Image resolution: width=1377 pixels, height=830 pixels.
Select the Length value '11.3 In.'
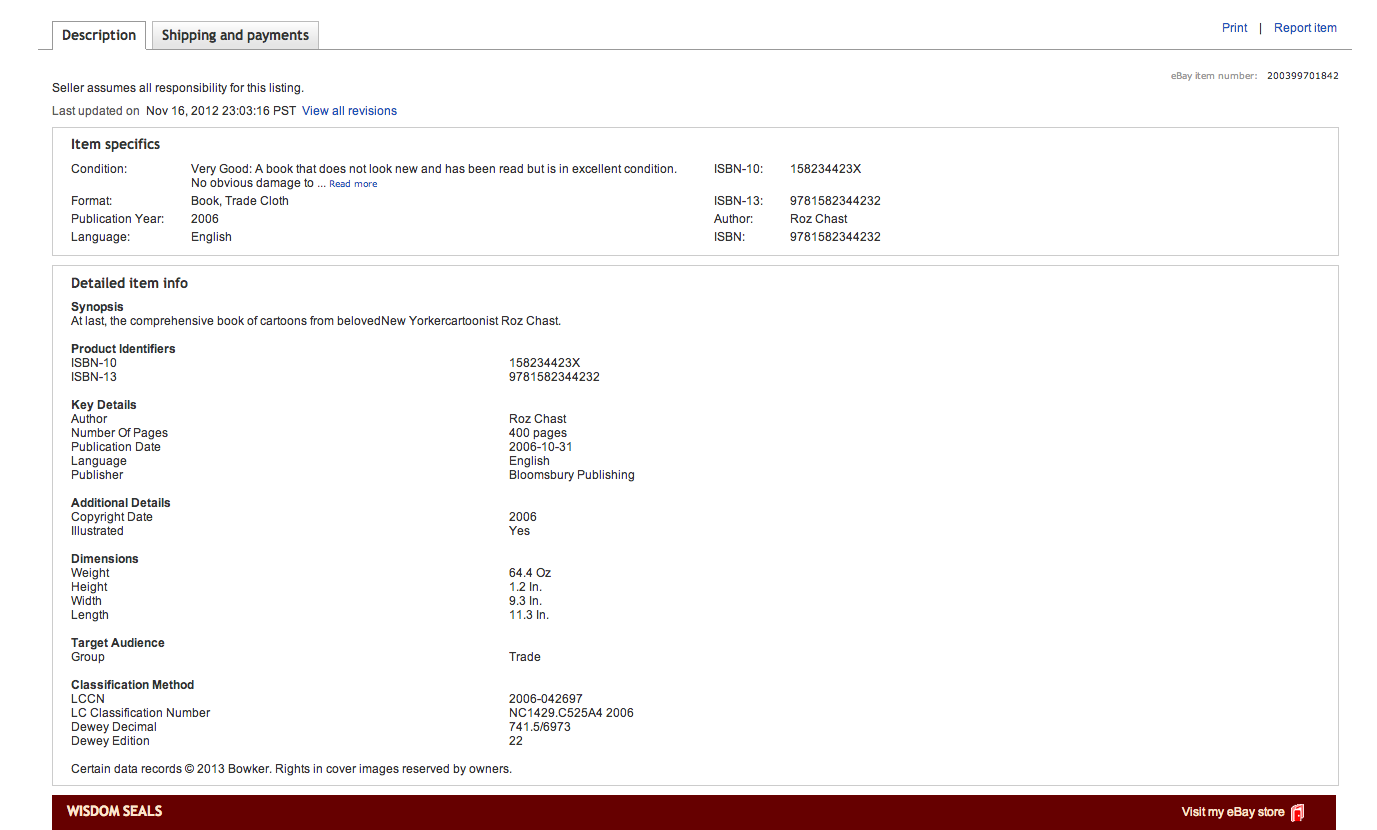pyautogui.click(x=529, y=615)
